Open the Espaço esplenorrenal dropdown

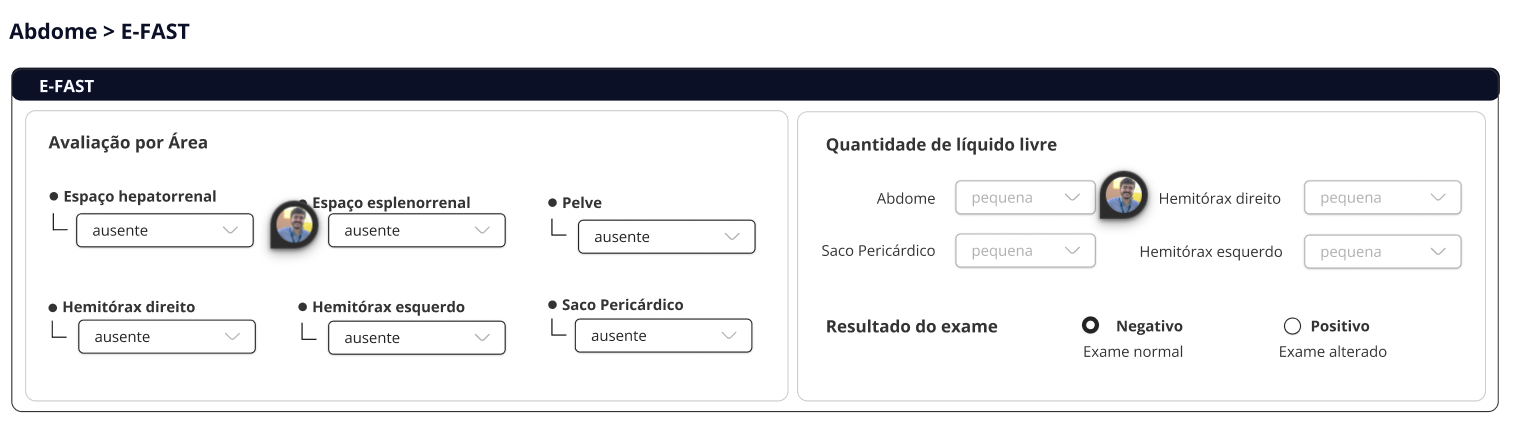(x=416, y=231)
